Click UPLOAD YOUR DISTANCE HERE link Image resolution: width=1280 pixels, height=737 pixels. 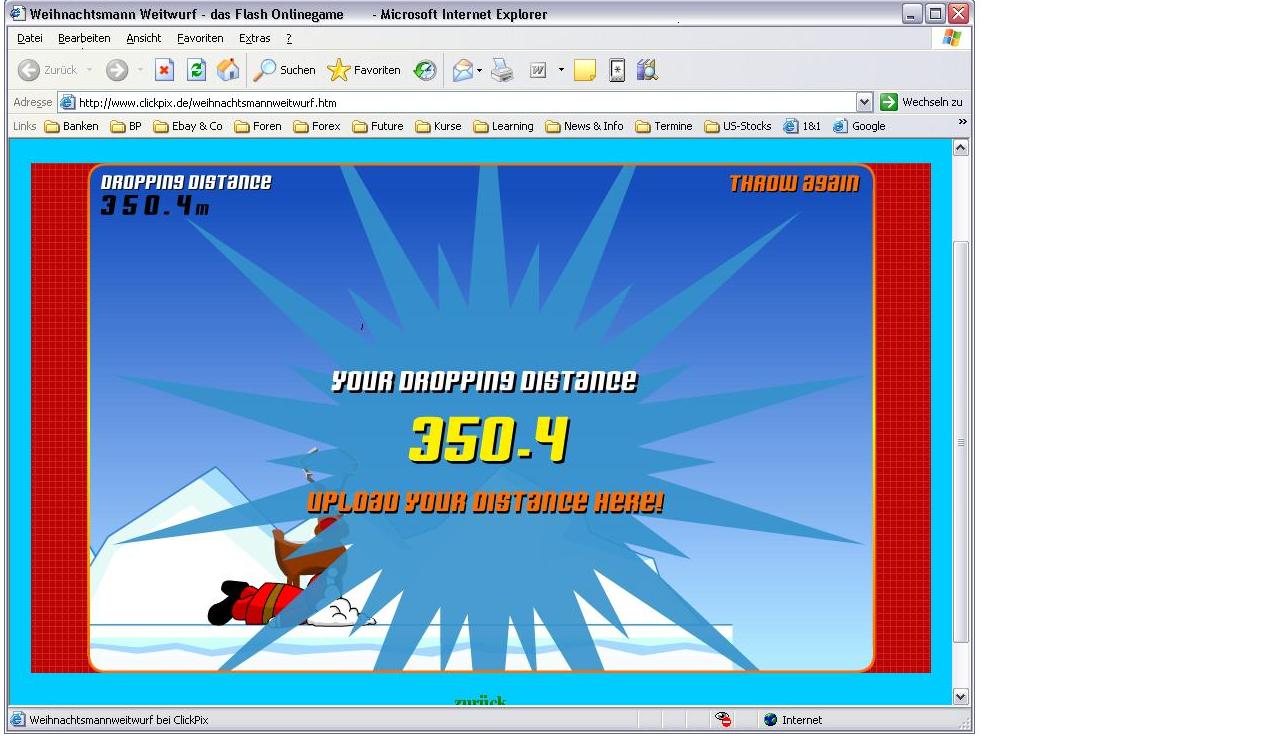[484, 502]
